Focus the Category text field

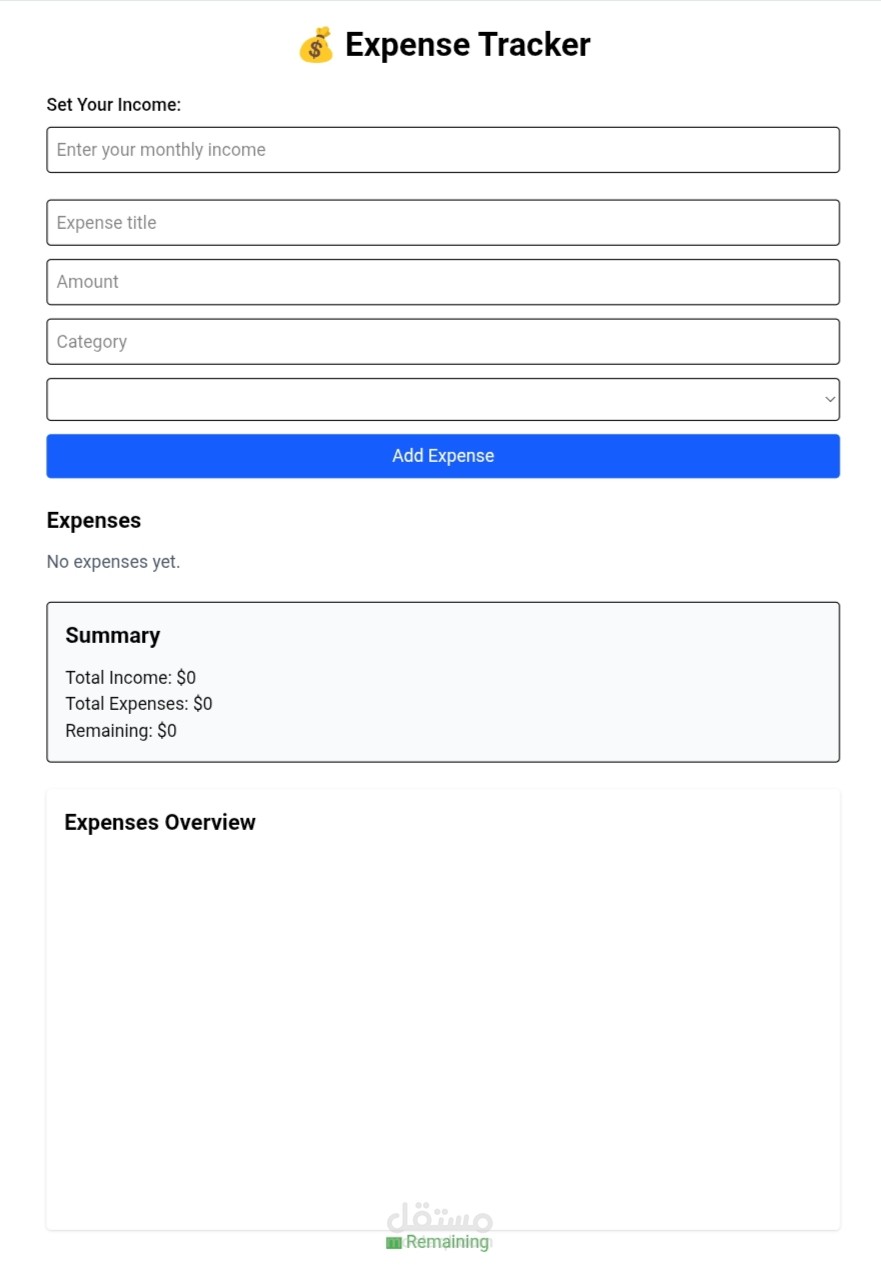(x=443, y=342)
